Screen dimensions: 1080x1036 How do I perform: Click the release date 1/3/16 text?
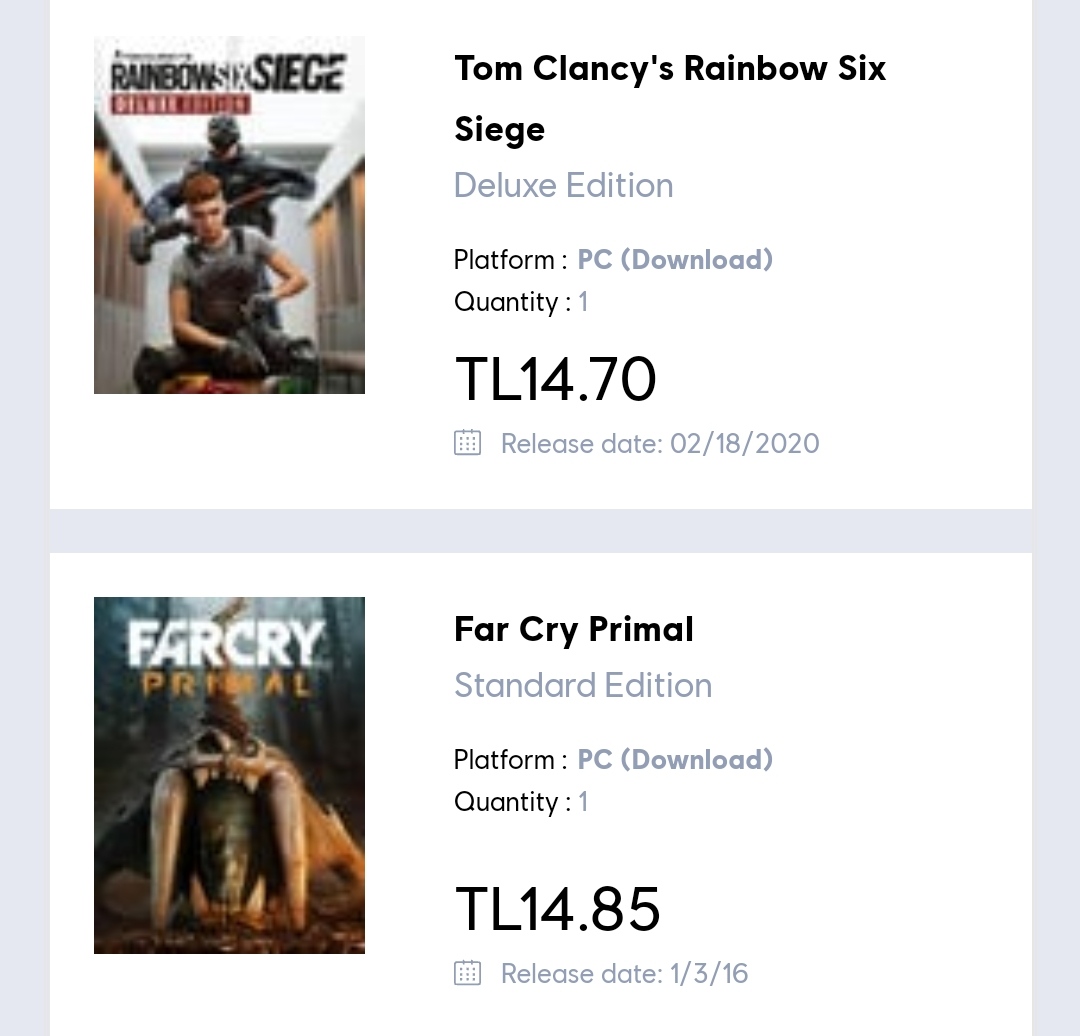pyautogui.click(x=624, y=973)
